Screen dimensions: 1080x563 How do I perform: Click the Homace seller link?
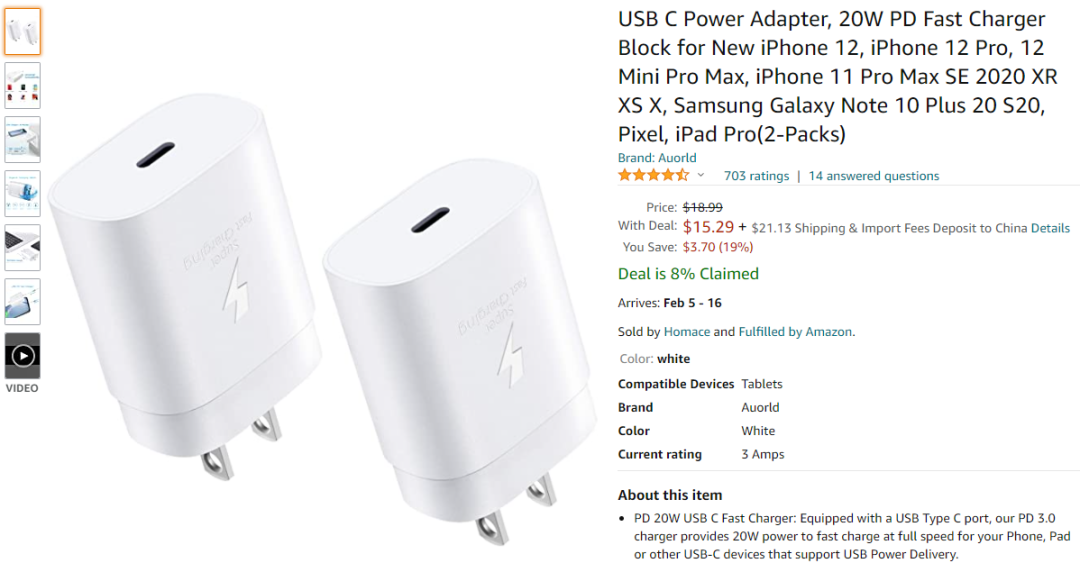[687, 331]
